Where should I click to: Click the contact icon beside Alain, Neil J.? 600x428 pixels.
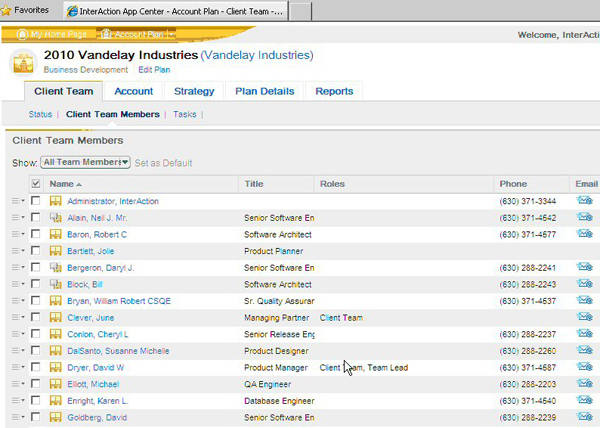click(55, 218)
